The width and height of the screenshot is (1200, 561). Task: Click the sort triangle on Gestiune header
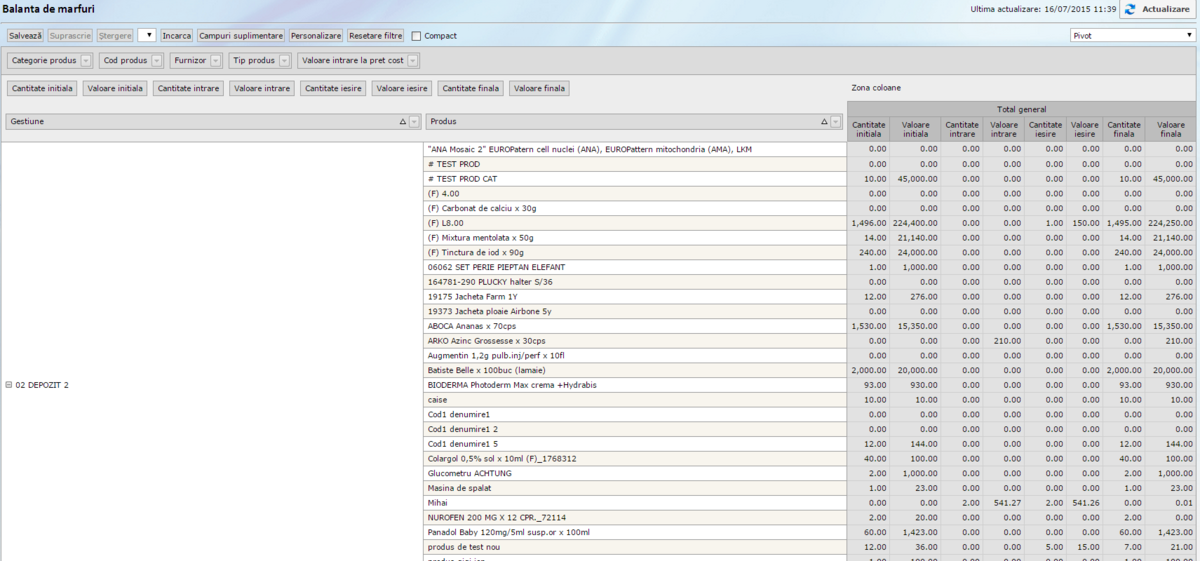402,121
